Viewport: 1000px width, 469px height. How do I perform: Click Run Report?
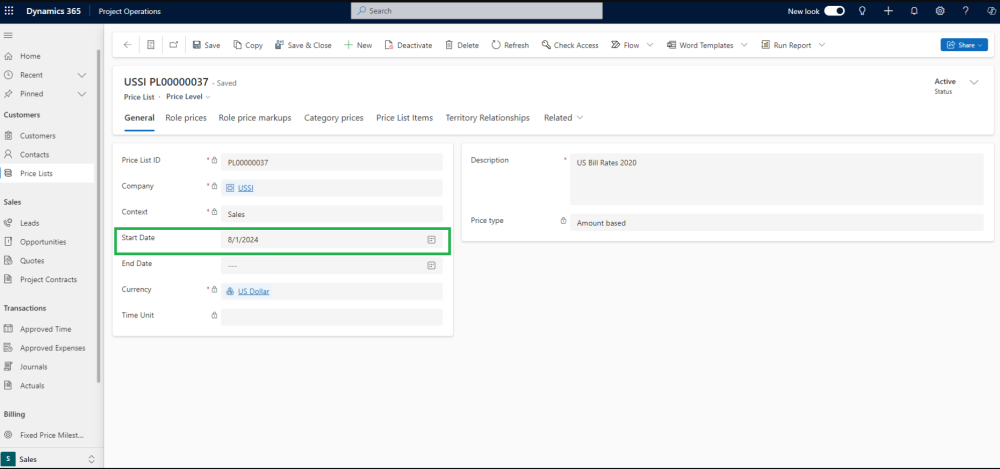(786, 45)
